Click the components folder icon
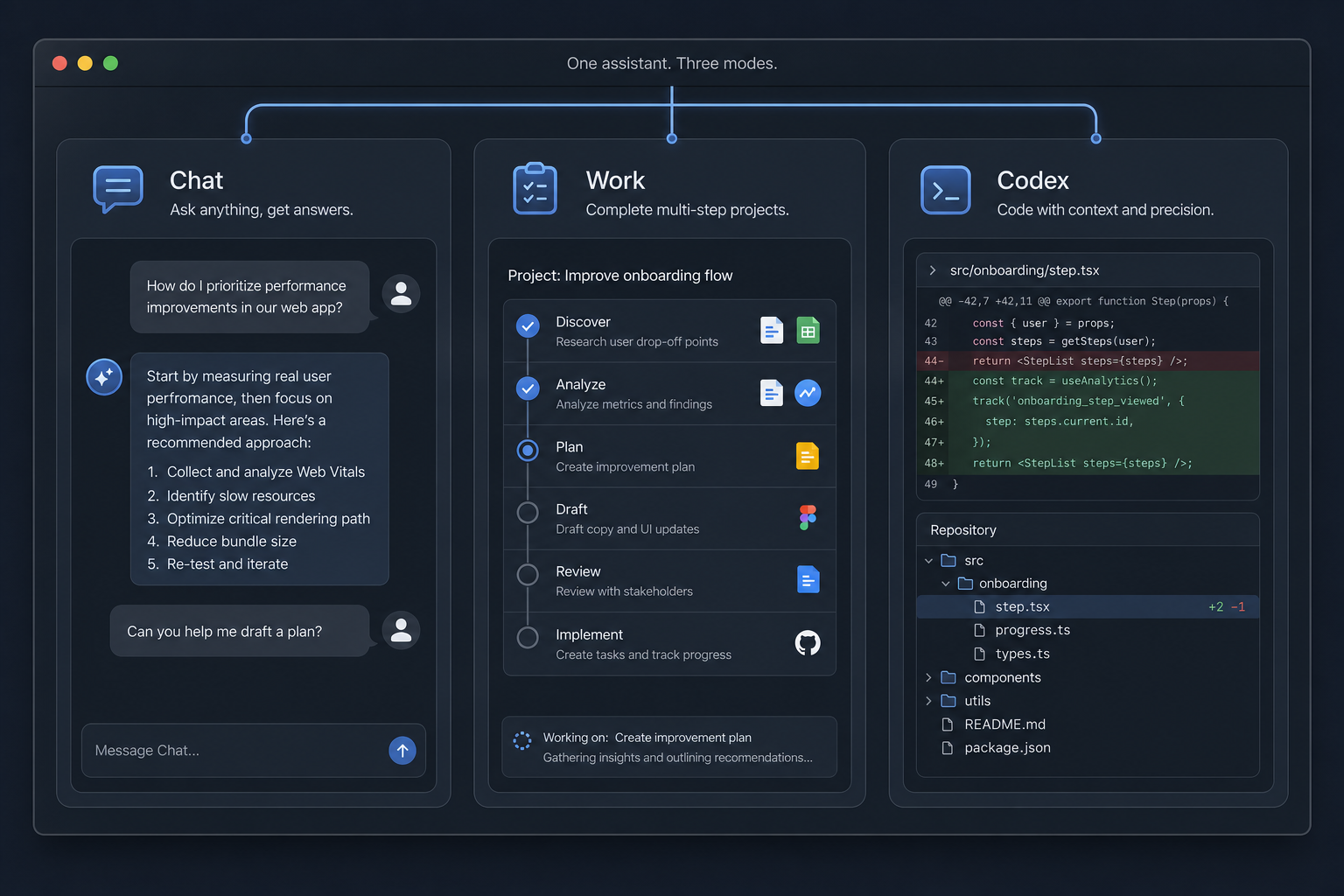 (x=948, y=677)
